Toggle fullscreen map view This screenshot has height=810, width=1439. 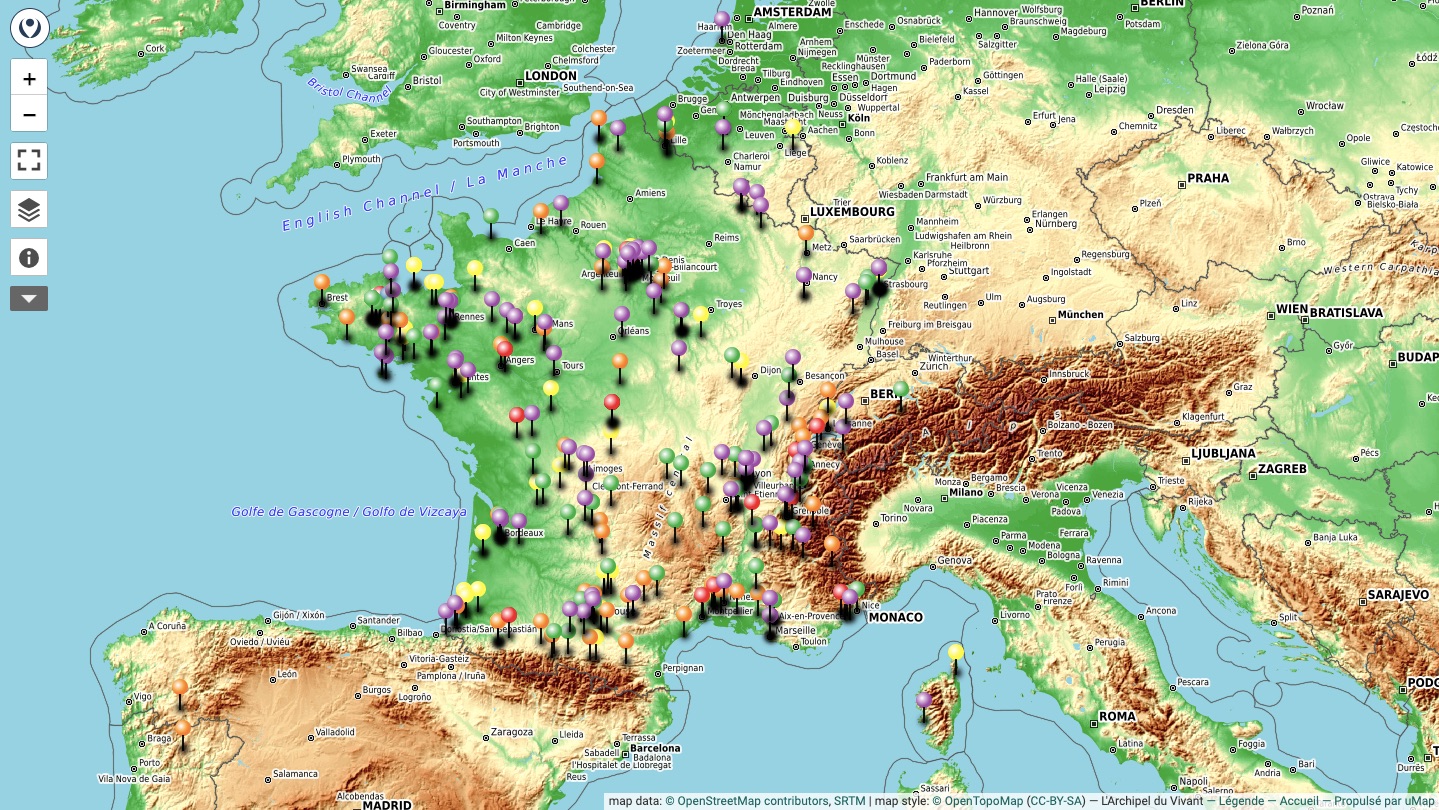click(29, 160)
